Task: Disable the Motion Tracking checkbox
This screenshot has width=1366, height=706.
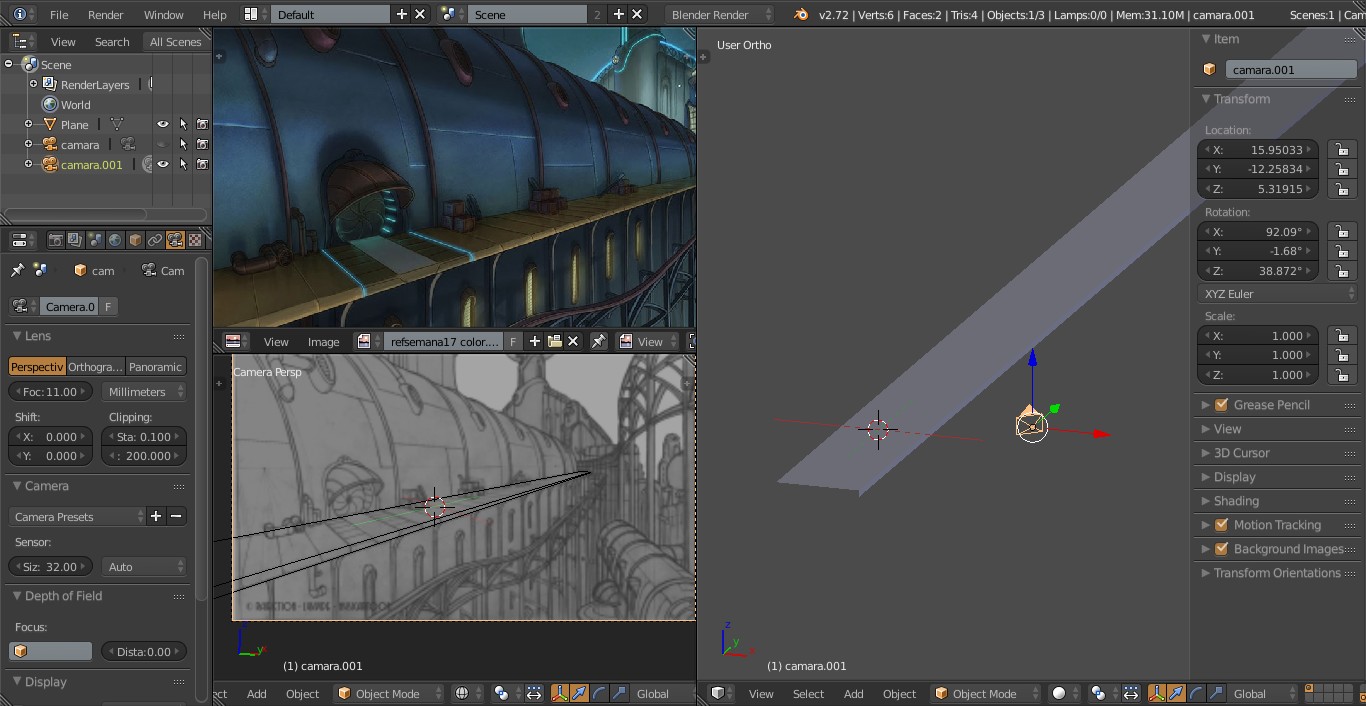Action: pos(1221,525)
